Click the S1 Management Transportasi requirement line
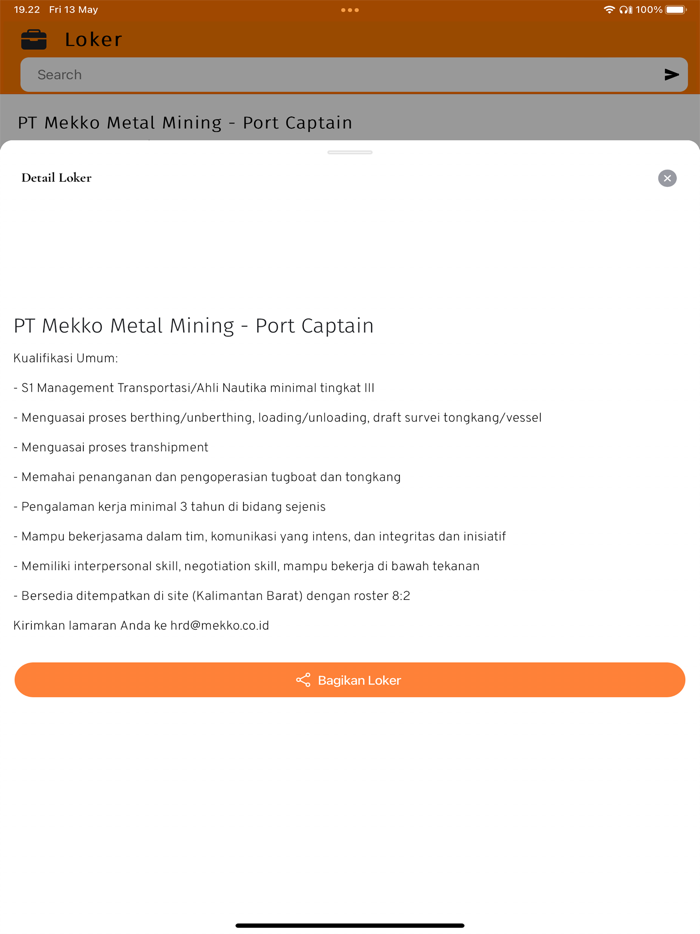 click(x=194, y=388)
